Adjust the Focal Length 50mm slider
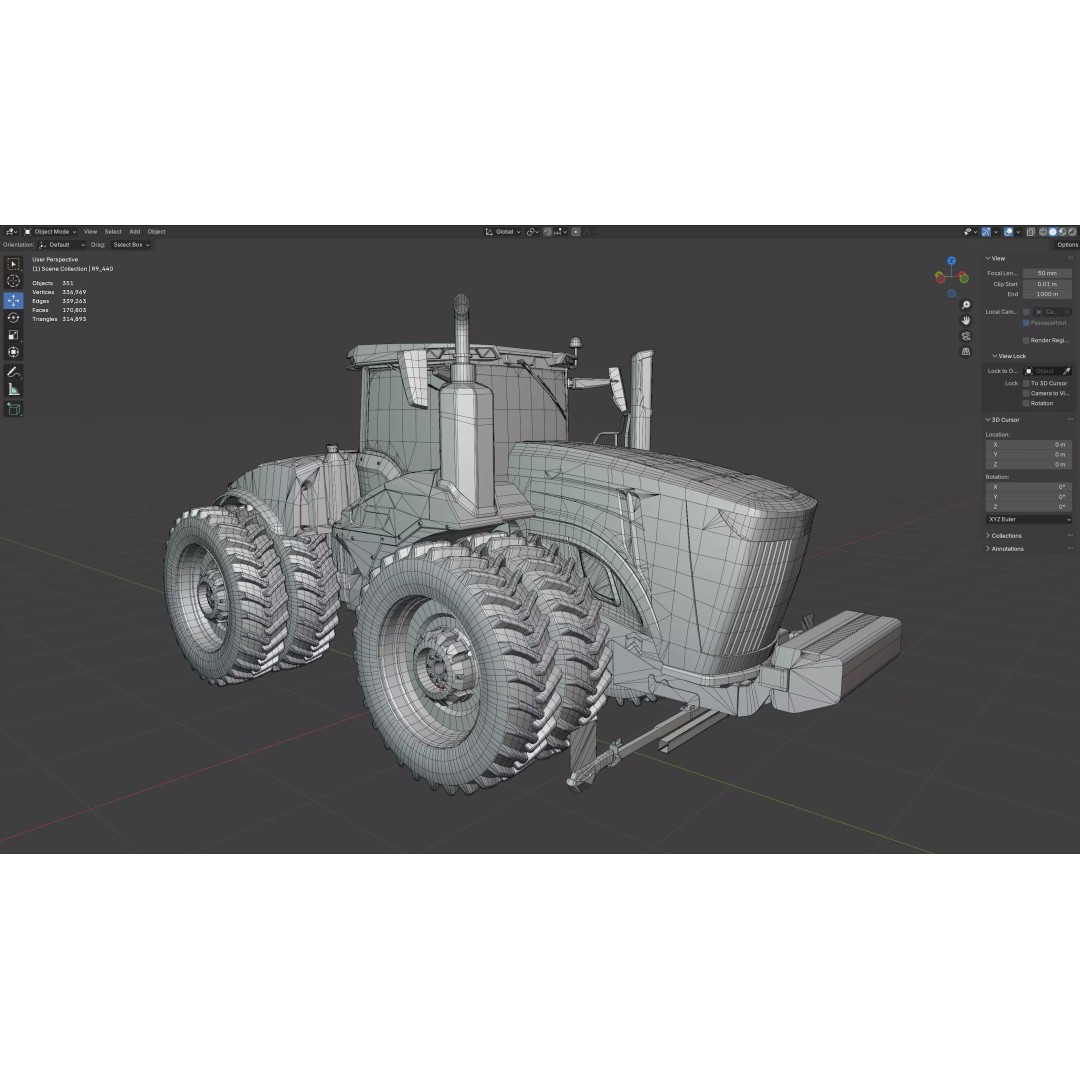The height and width of the screenshot is (1080, 1080). (1048, 272)
